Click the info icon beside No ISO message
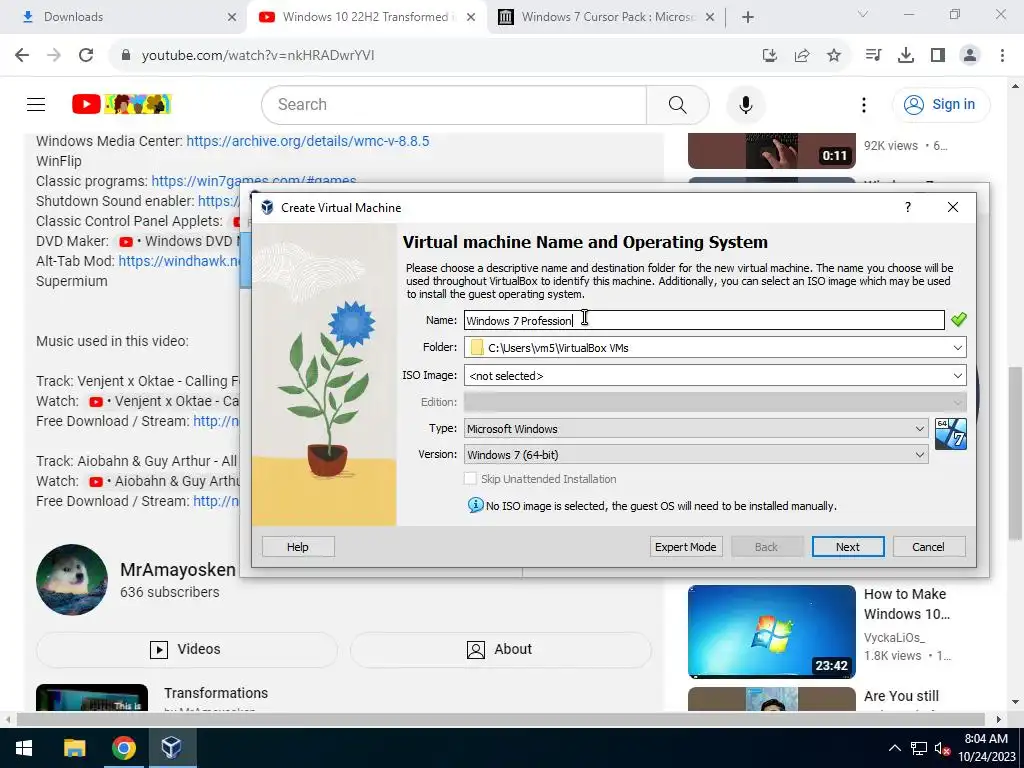 [475, 505]
